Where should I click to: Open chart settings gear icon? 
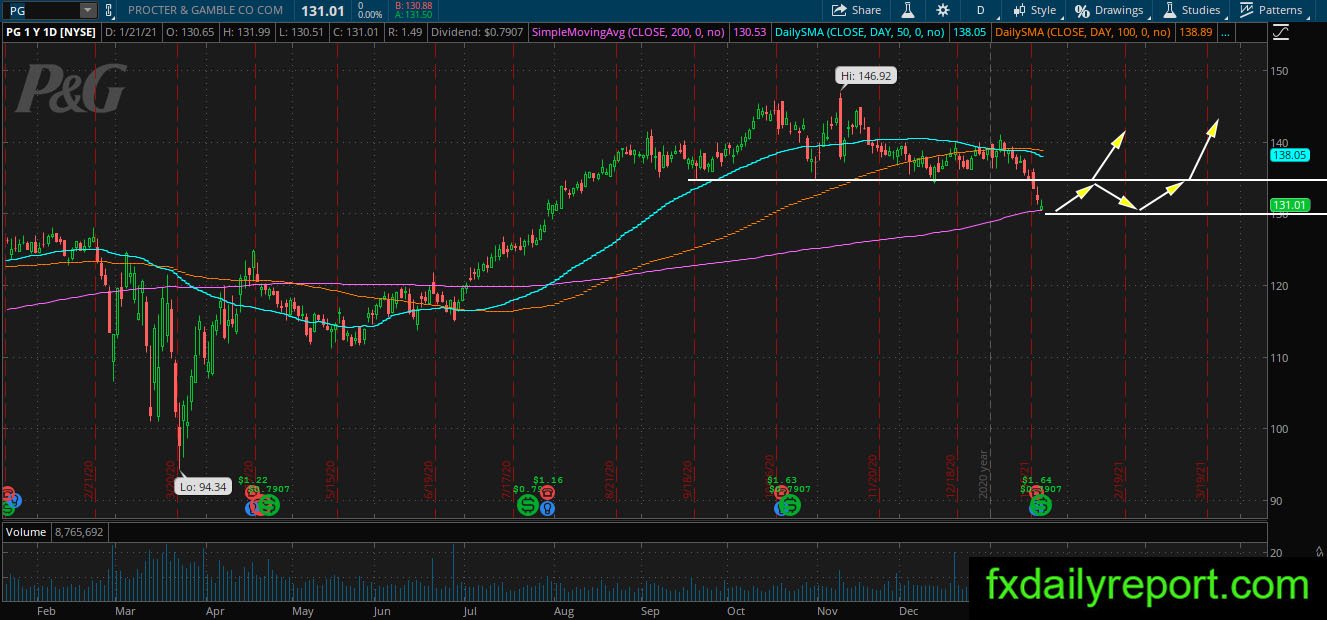point(943,10)
